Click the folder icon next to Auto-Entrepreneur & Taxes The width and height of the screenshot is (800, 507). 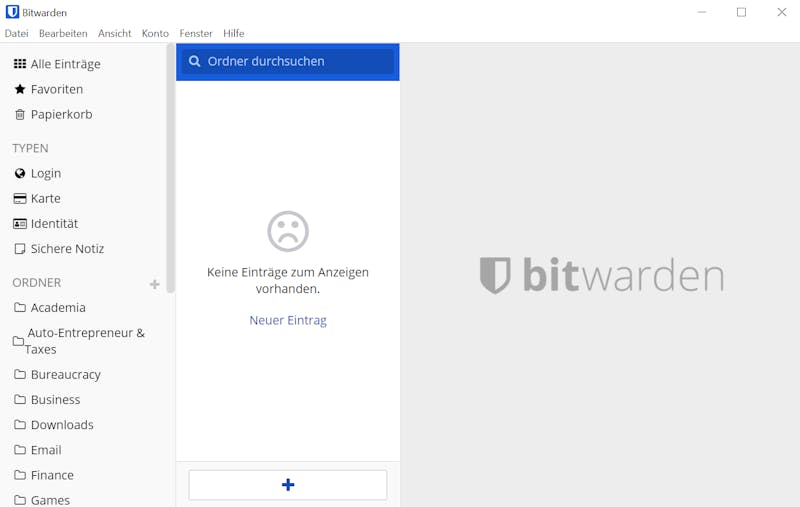(x=18, y=341)
